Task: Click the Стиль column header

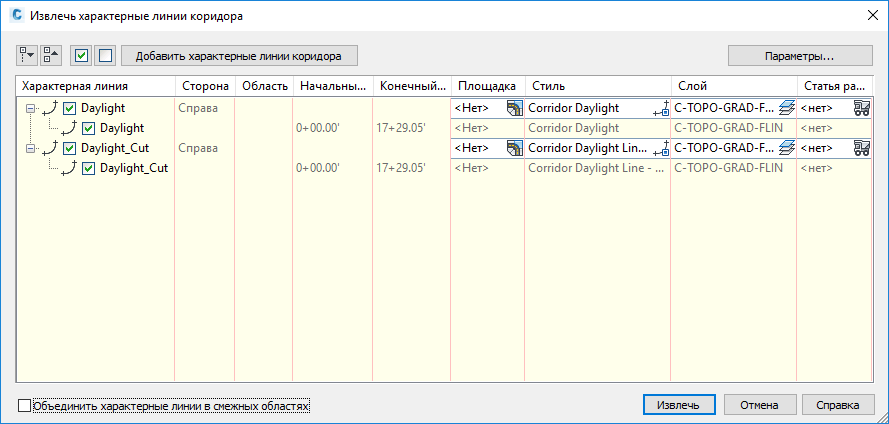Action: 598,86
